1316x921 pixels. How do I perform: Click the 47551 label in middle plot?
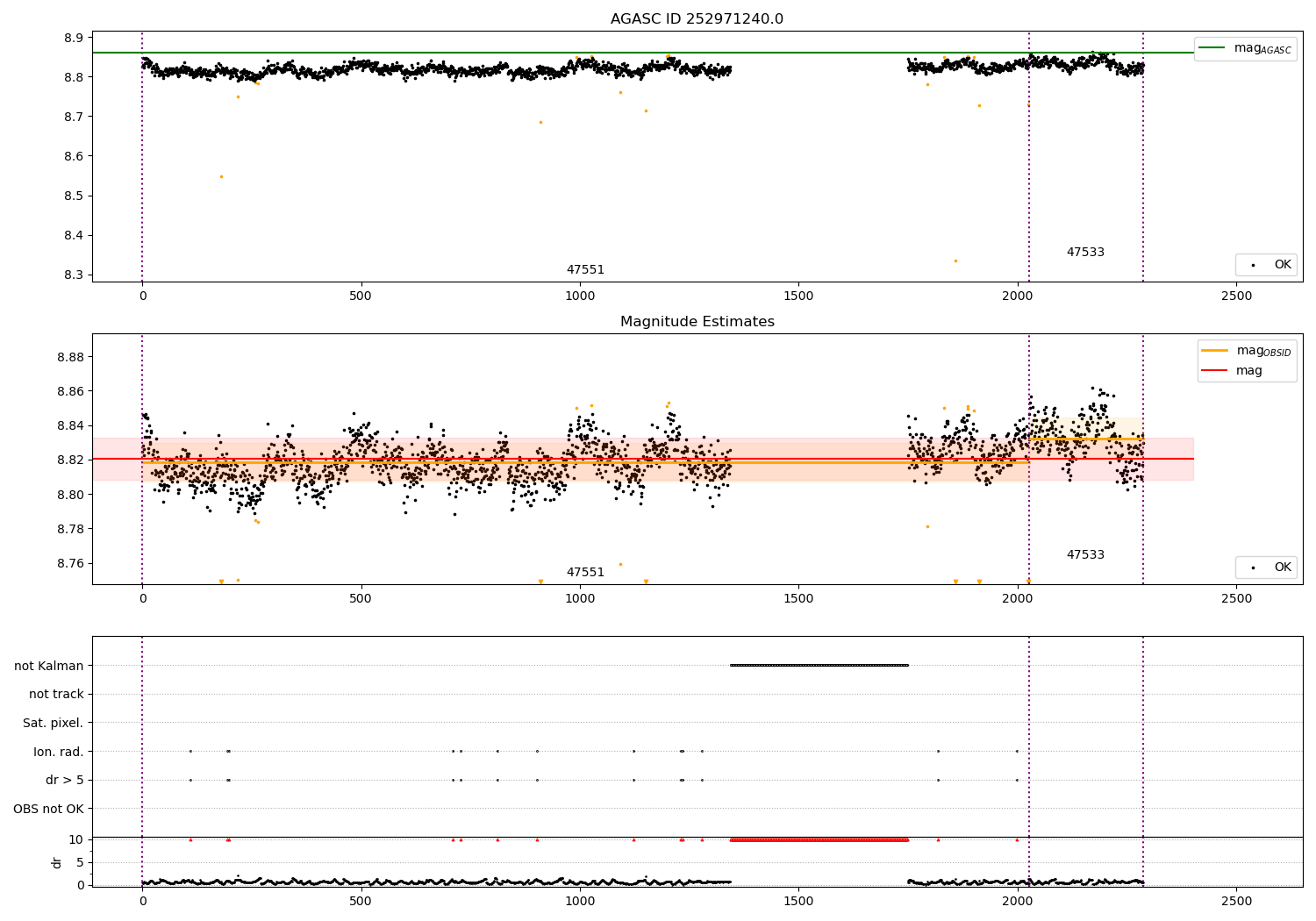click(585, 573)
